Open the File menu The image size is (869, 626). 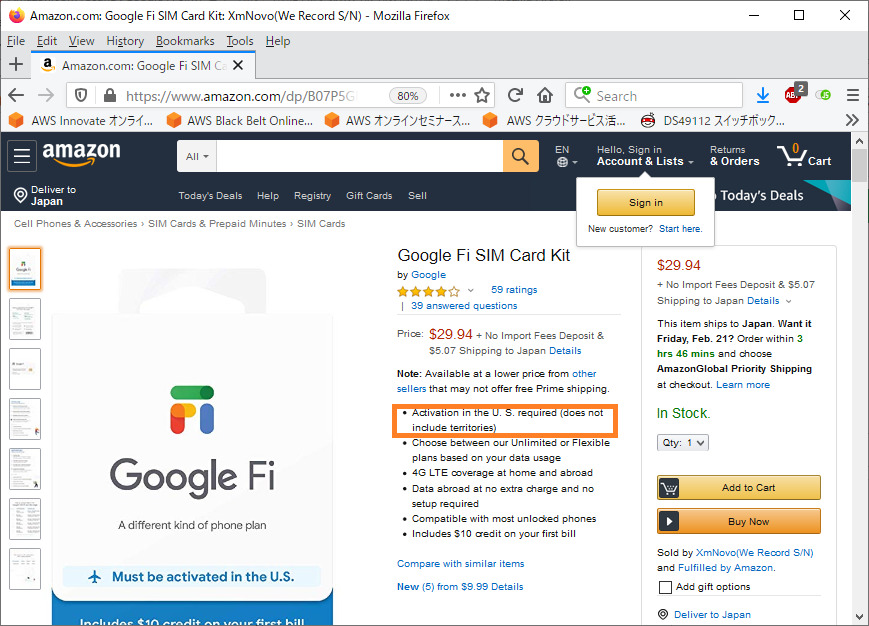16,41
